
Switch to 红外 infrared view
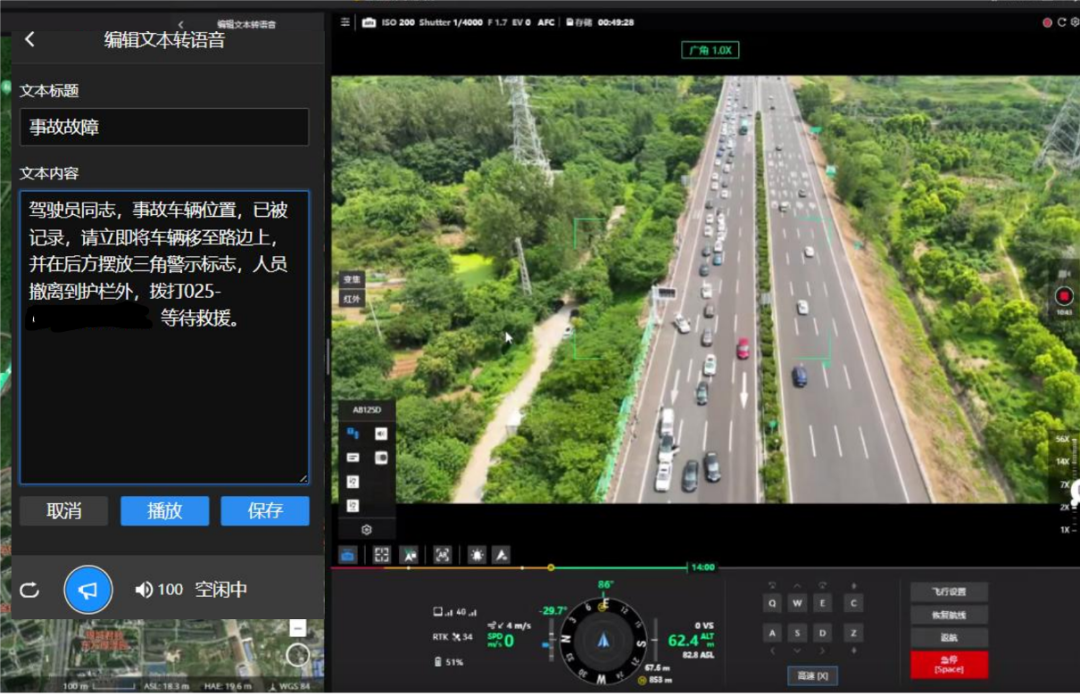352,298
